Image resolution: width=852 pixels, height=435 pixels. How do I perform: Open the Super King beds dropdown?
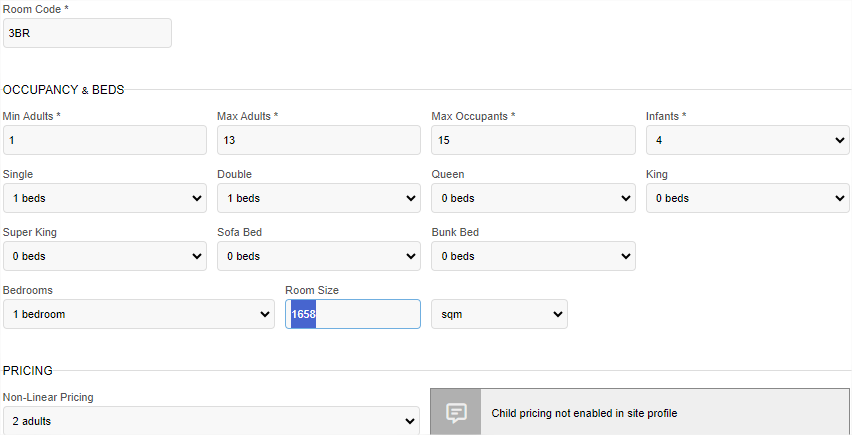[x=105, y=256]
